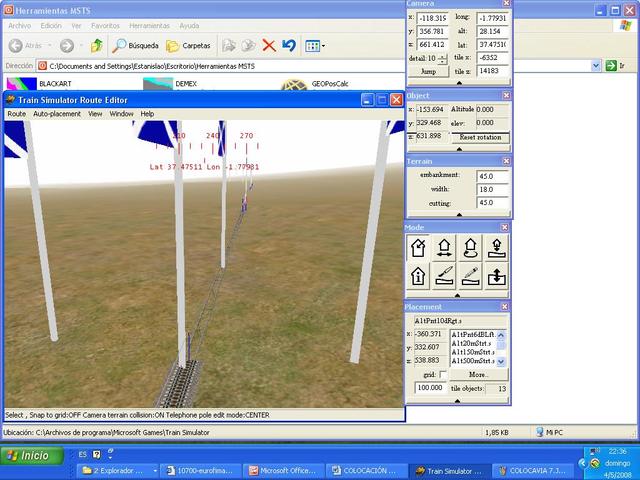Collapse the Camera panel with its arrow
Viewport: 640px width, 480px height.
click(x=459, y=85)
